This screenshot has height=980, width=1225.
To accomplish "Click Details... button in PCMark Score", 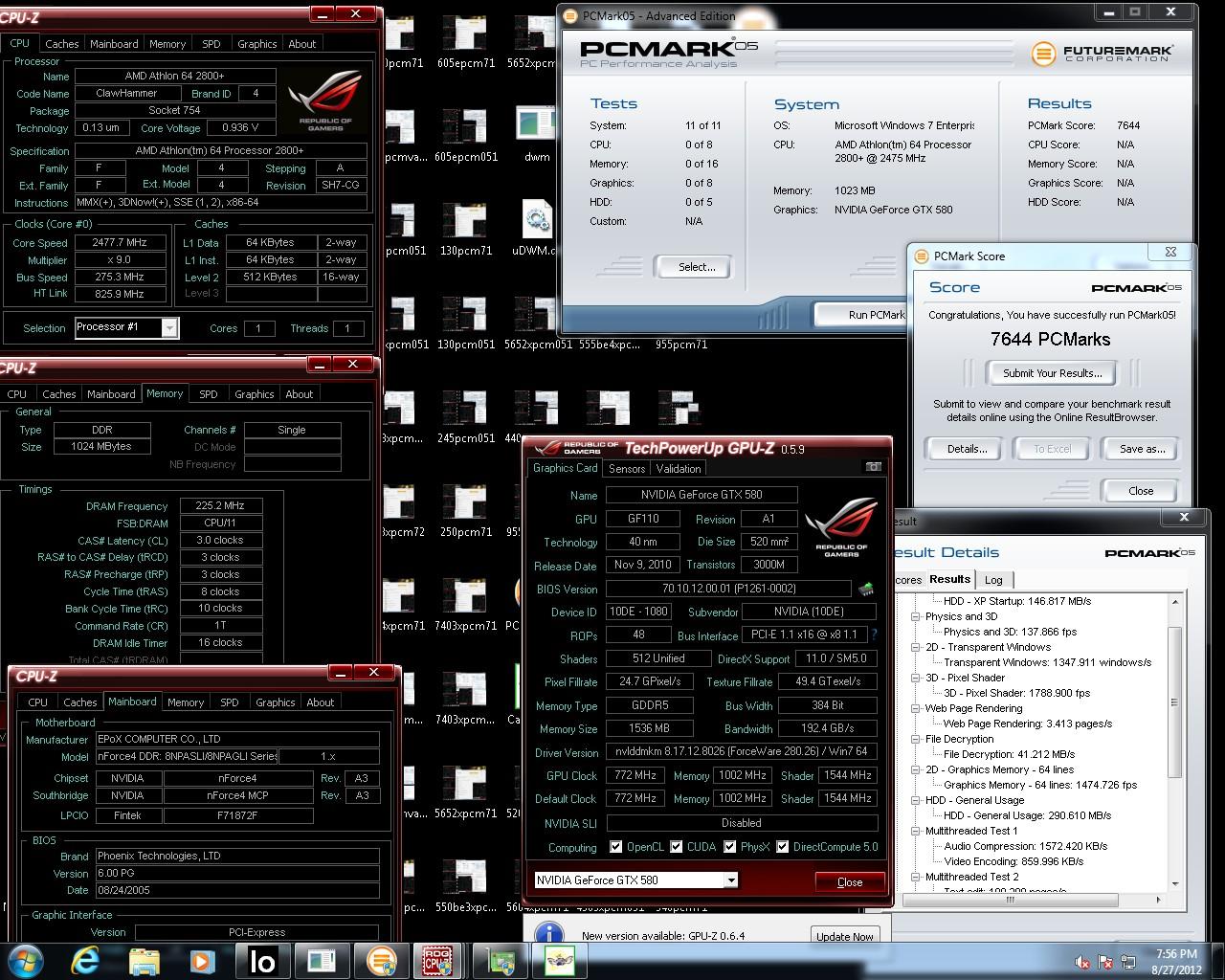I will pyautogui.click(x=967, y=449).
